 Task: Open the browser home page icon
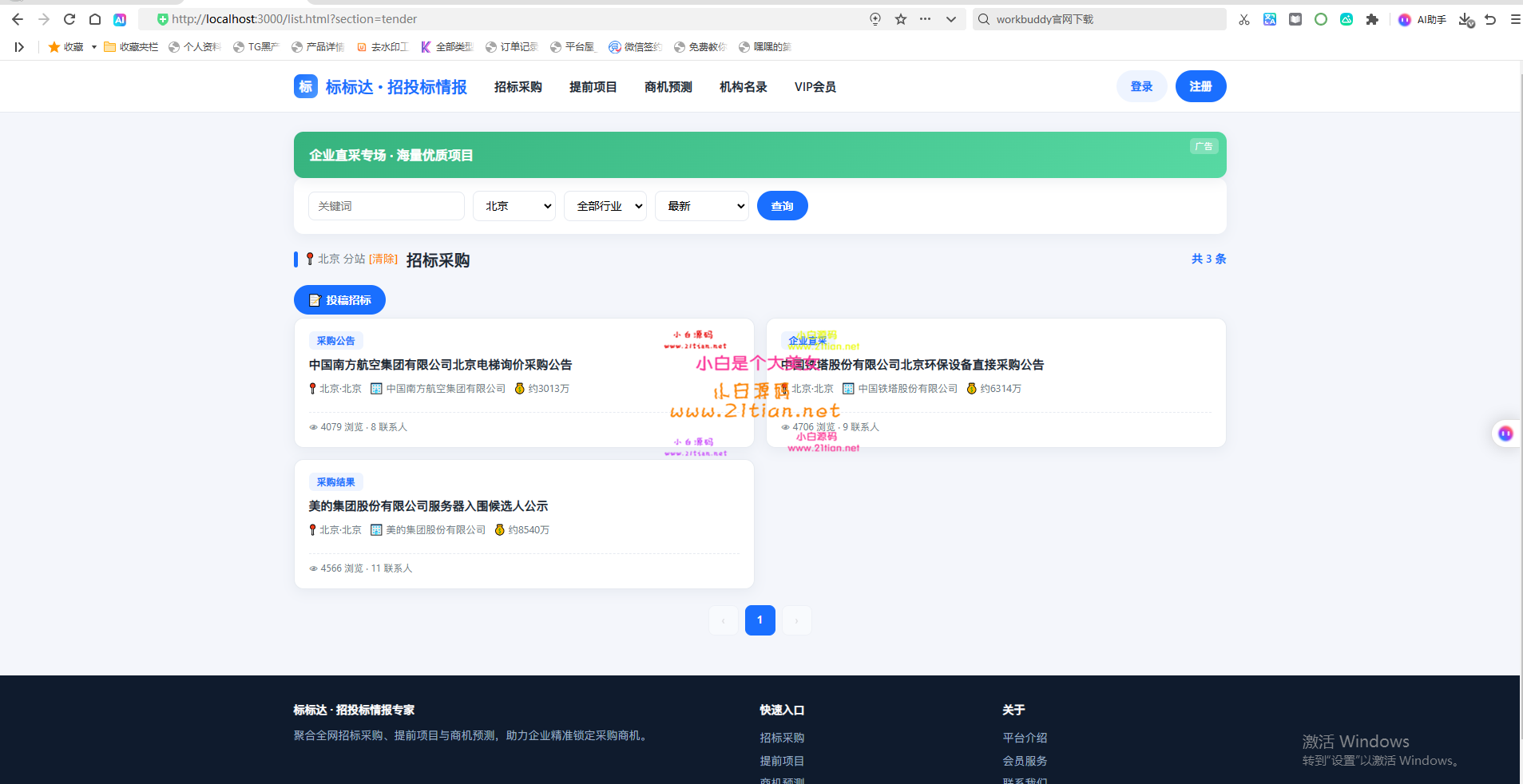coord(95,19)
